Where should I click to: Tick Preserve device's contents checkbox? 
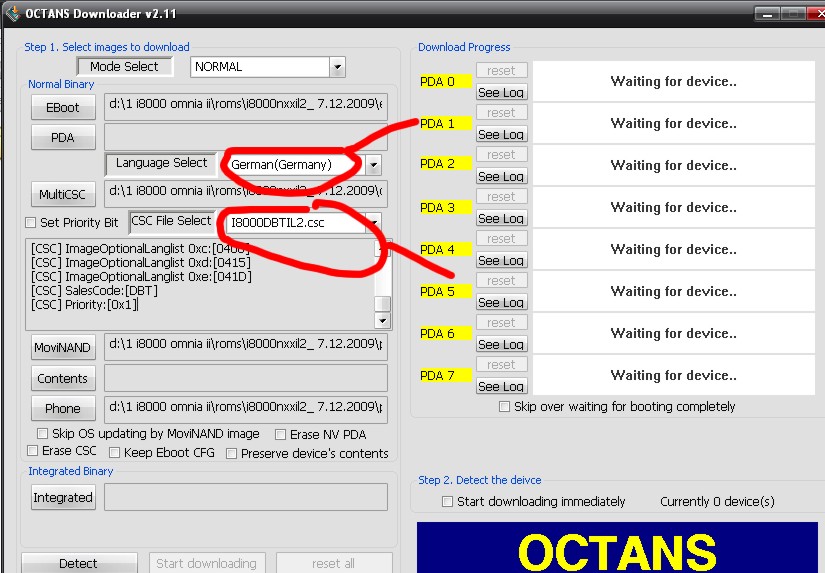(x=231, y=454)
